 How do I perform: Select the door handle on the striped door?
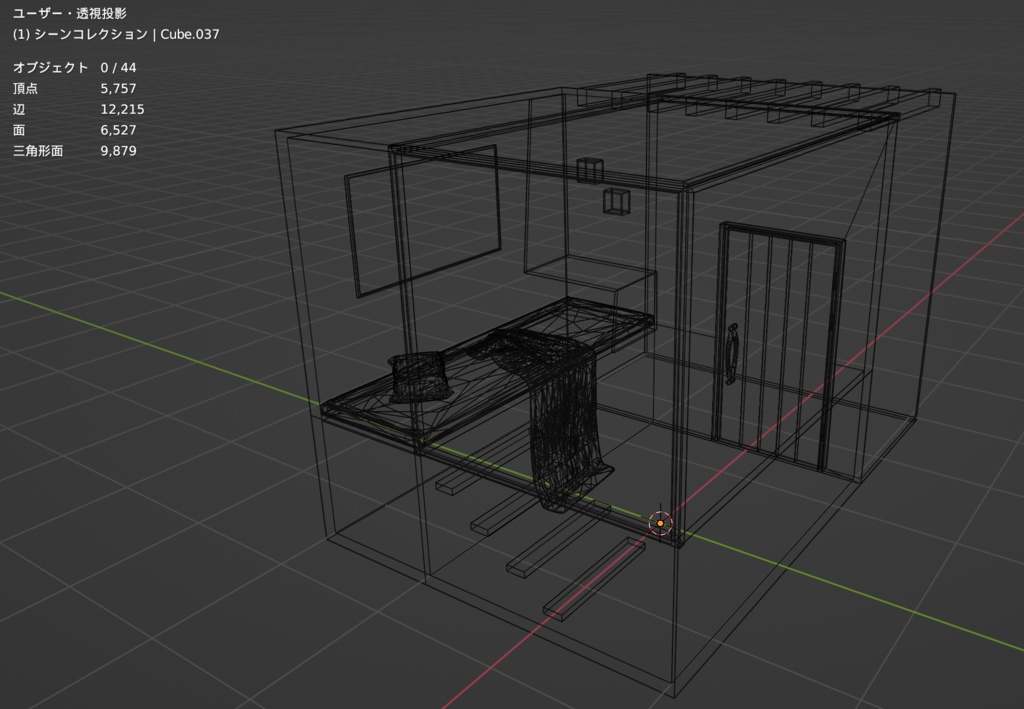point(731,354)
